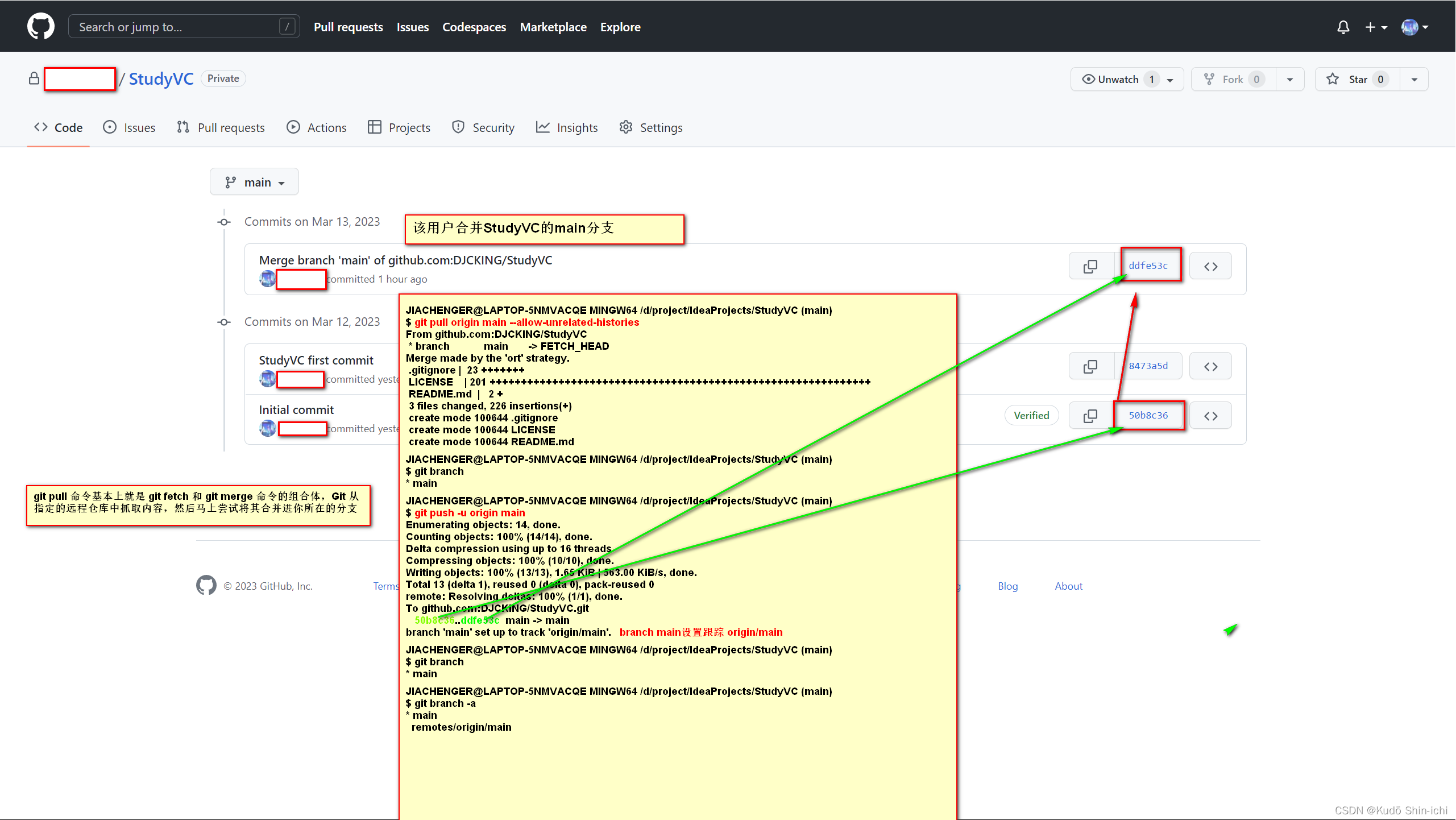Open the user avatar menu

click(1415, 27)
